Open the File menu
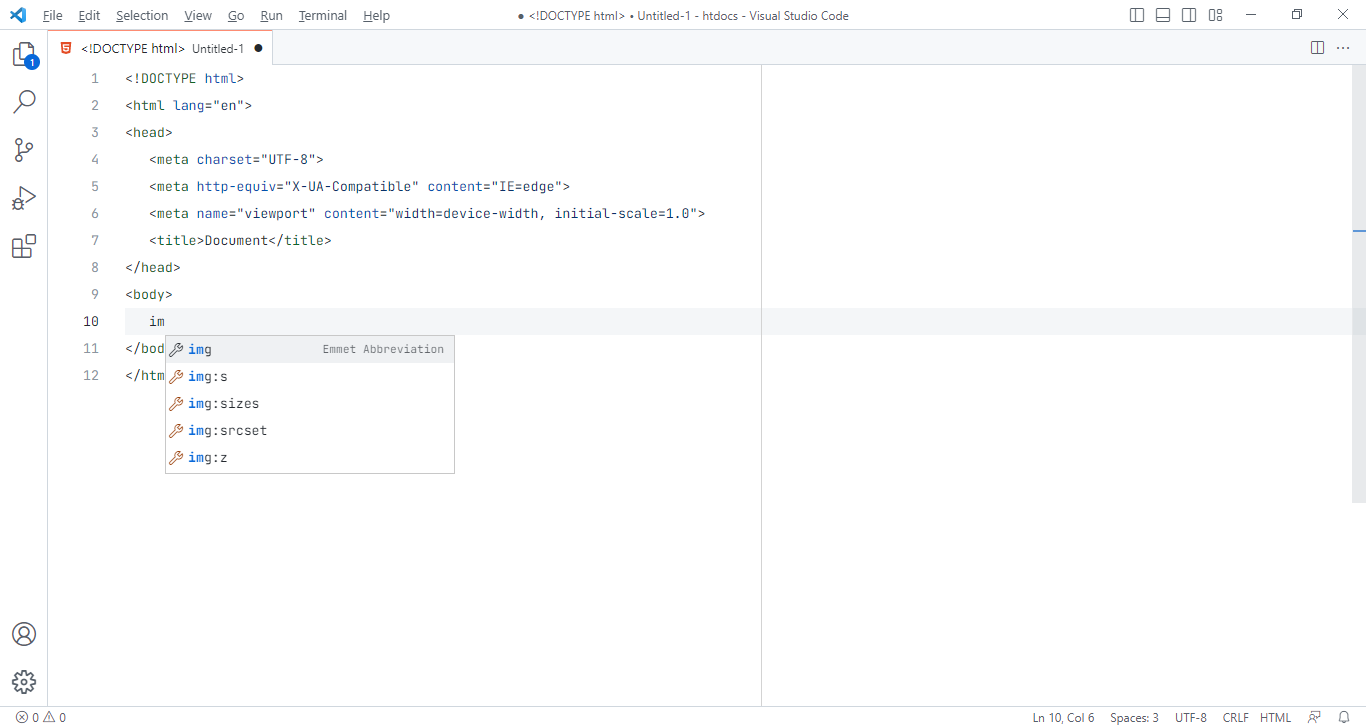This screenshot has height=728, width=1366. [x=53, y=15]
